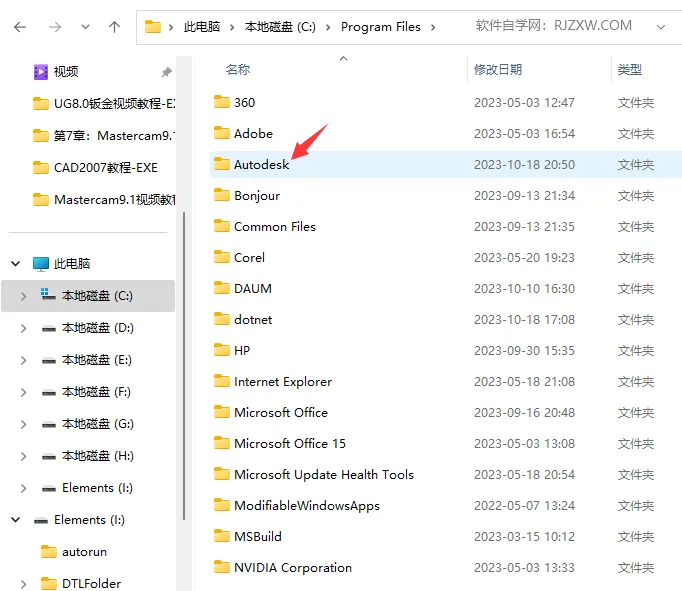Screen dimensions: 682x591
Task: Select the 本地磁盘 (D:) drive icon
Action: coord(49,329)
